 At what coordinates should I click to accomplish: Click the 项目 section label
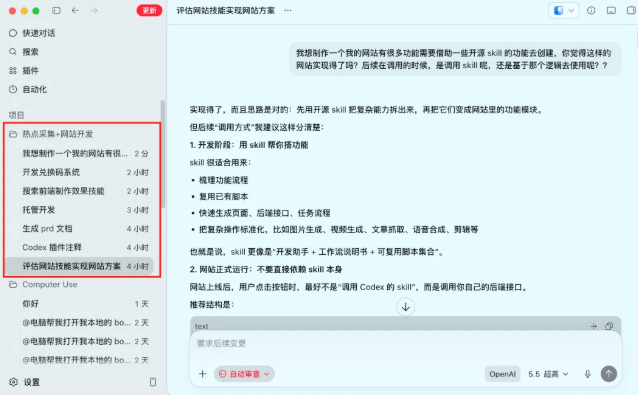(17, 115)
